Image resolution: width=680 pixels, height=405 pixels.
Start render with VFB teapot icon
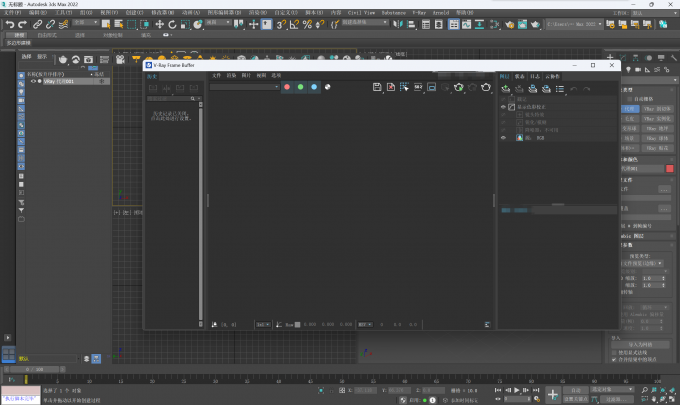click(486, 87)
